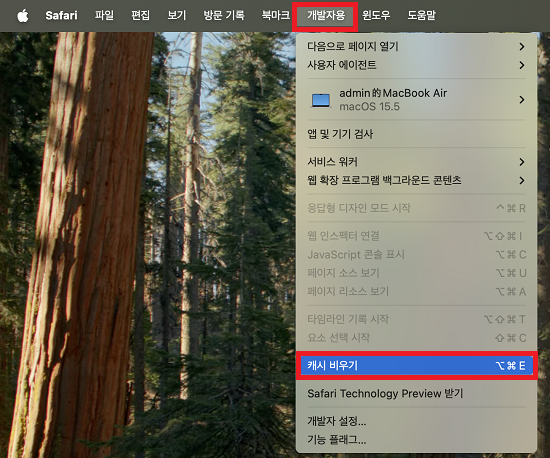Open the 윈도우 menu

(376, 15)
